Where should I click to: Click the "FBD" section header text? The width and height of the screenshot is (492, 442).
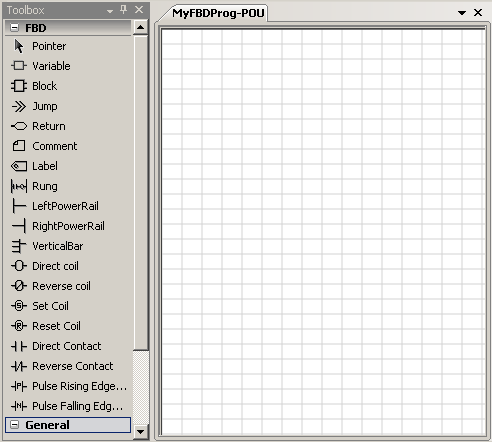tap(36, 28)
